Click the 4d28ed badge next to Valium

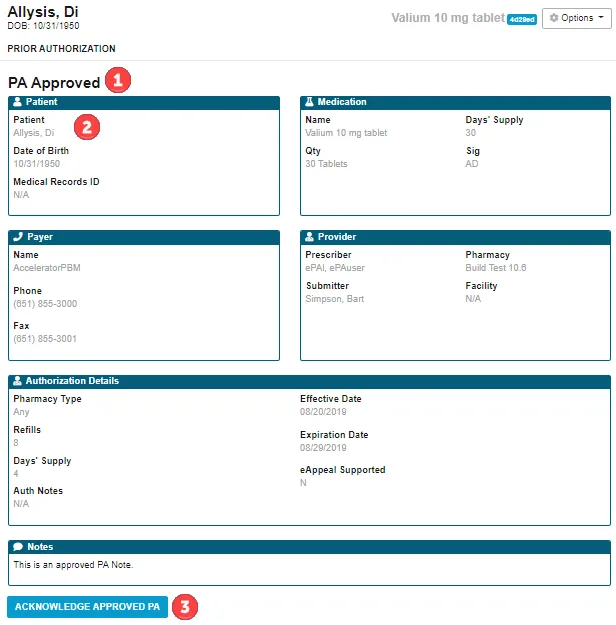tap(522, 19)
